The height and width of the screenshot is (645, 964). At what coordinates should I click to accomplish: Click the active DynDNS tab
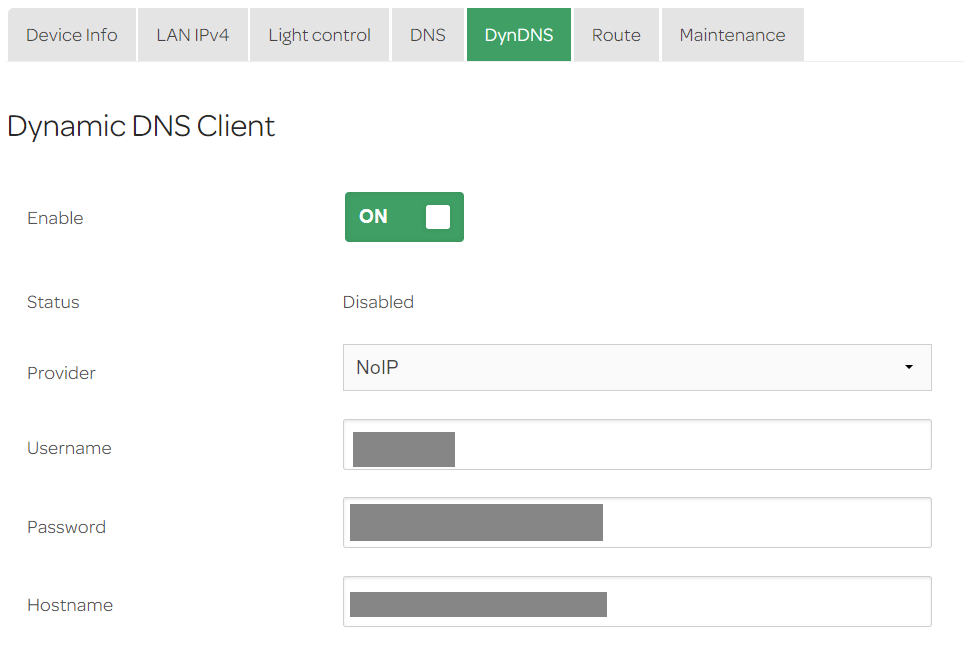[518, 35]
